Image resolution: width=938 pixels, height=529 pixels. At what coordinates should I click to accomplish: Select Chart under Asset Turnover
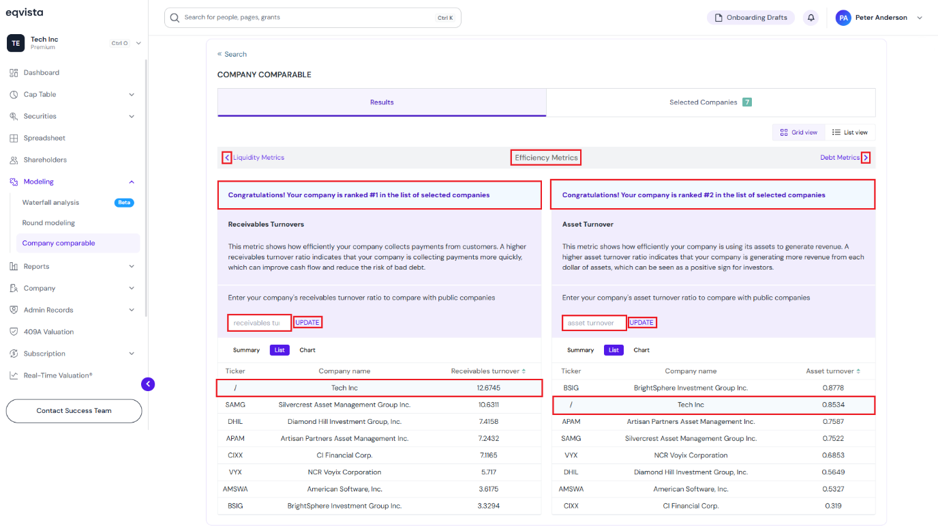click(x=641, y=350)
